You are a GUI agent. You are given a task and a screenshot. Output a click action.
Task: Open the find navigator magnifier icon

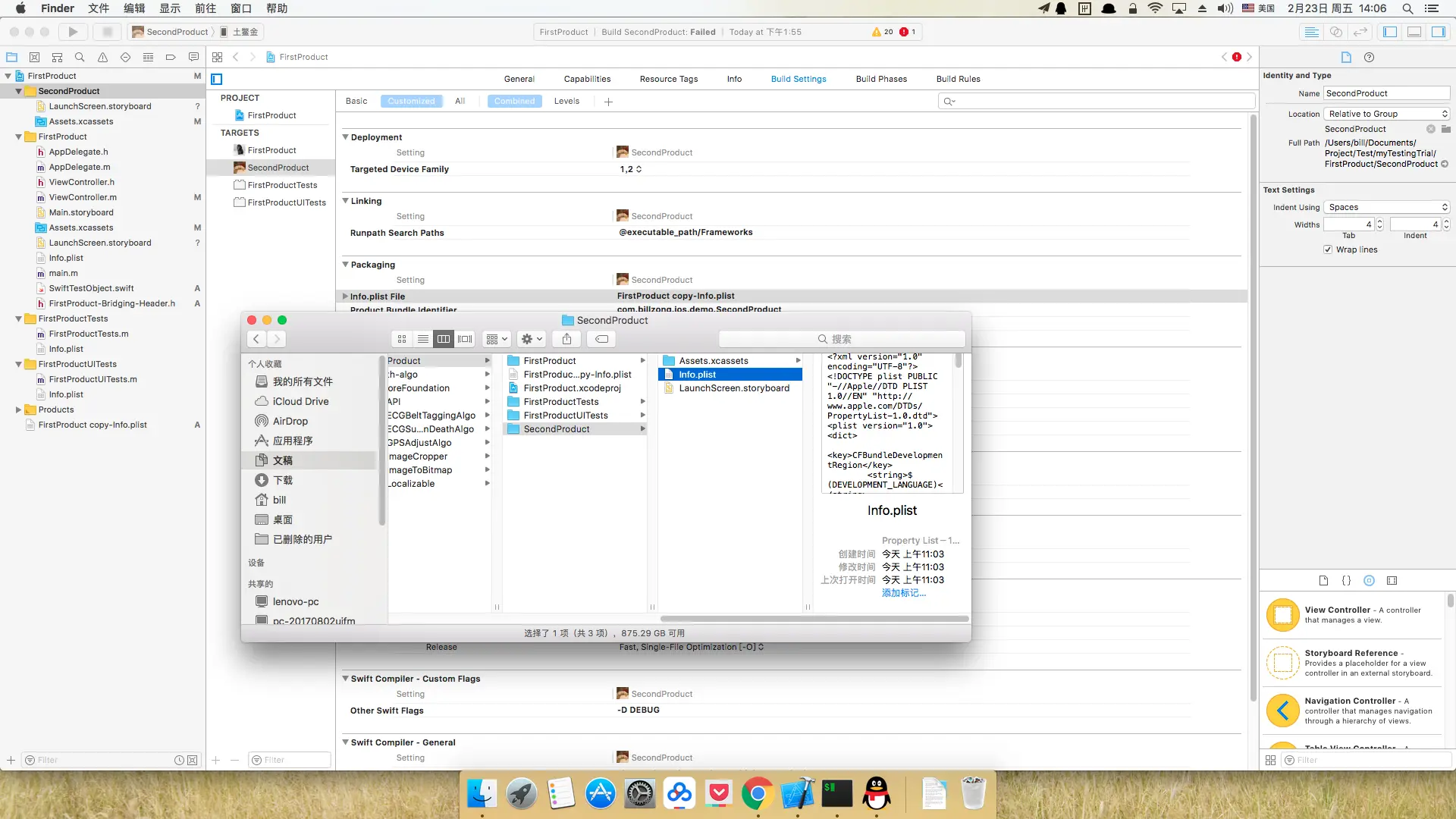tap(80, 57)
